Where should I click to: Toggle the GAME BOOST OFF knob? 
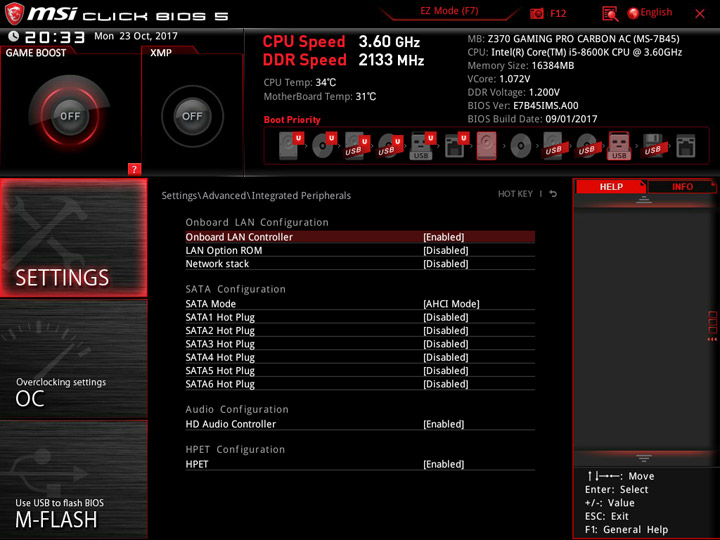coord(70,116)
